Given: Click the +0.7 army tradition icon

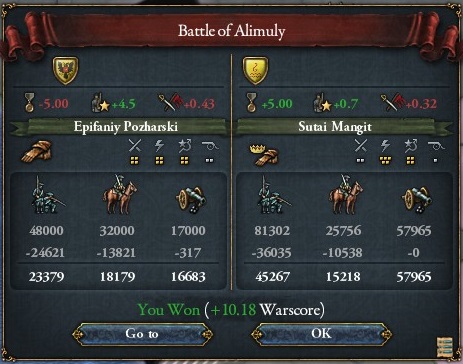Looking at the screenshot, I should 322,103.
